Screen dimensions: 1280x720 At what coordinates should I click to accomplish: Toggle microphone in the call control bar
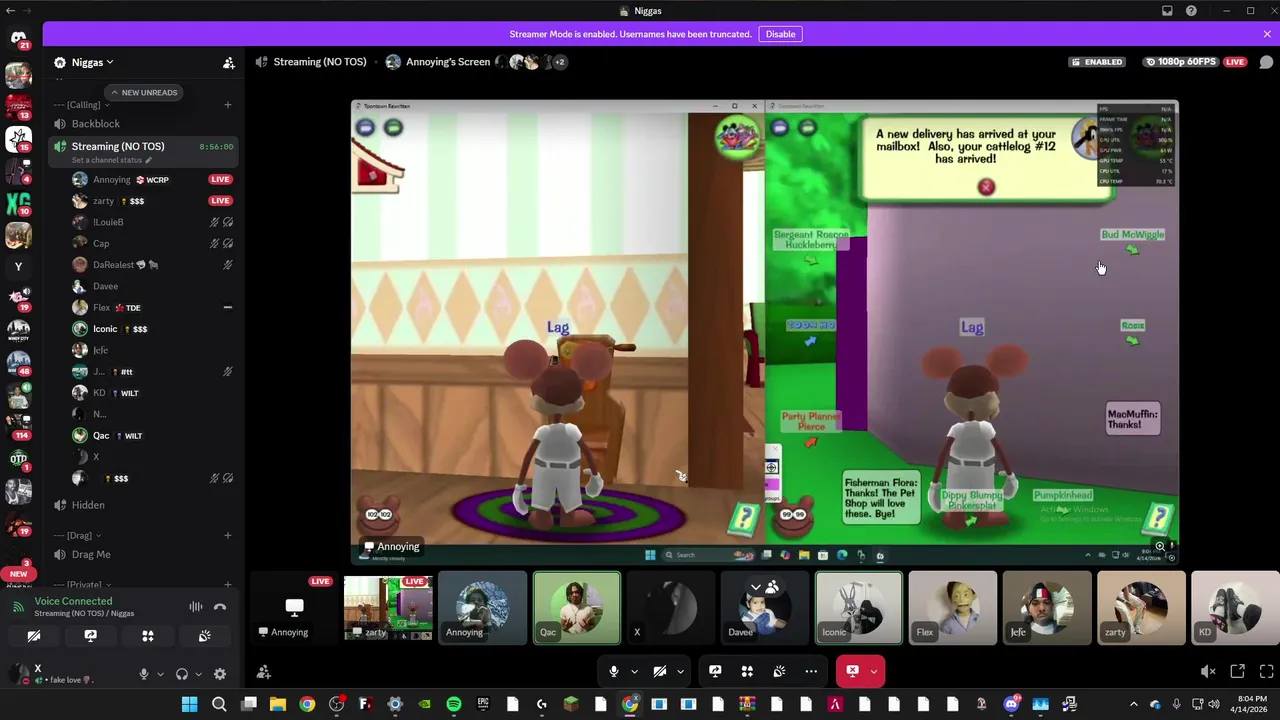614,671
